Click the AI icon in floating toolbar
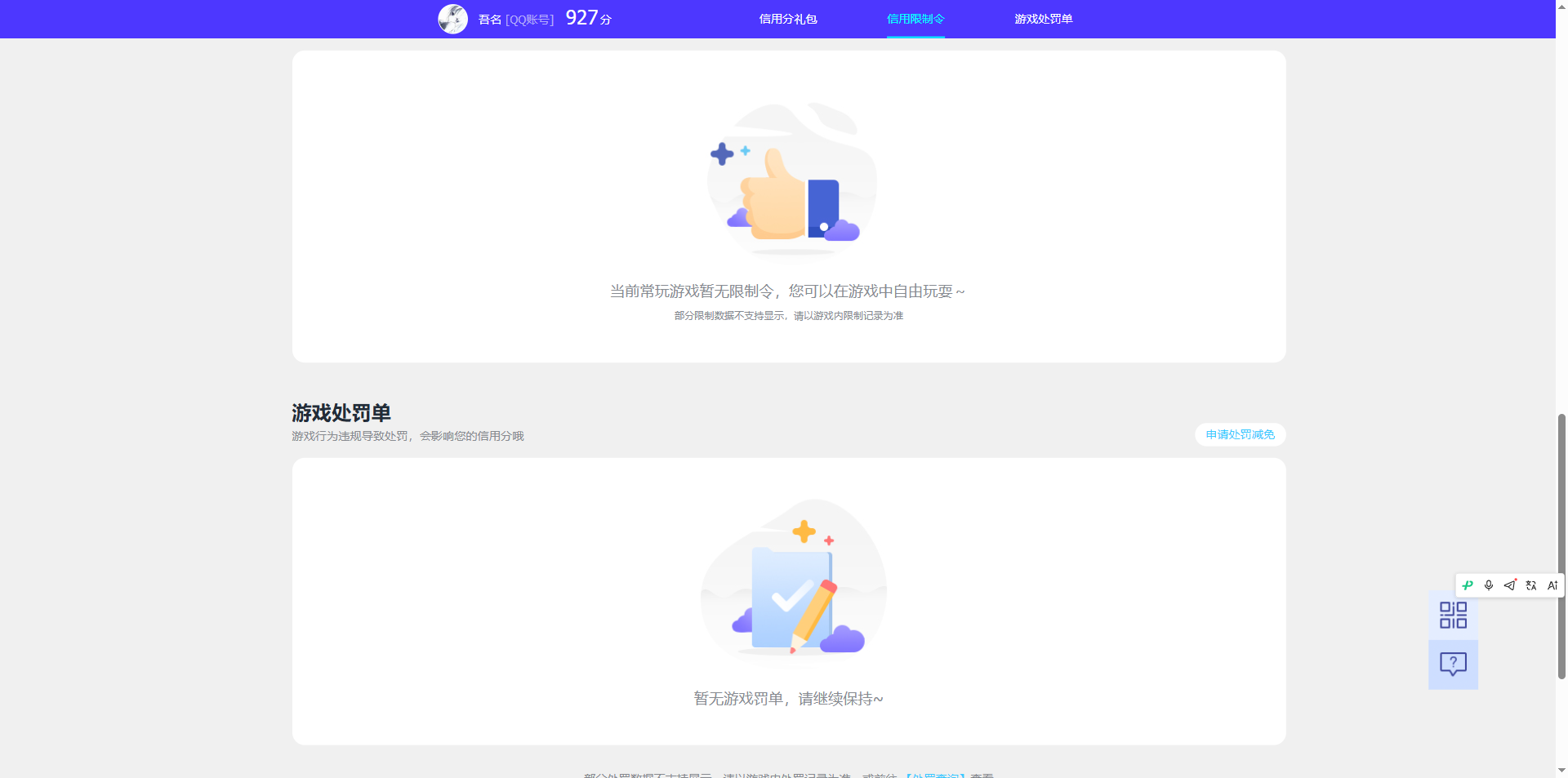Viewport: 1568px width, 778px height. pyautogui.click(x=1552, y=585)
